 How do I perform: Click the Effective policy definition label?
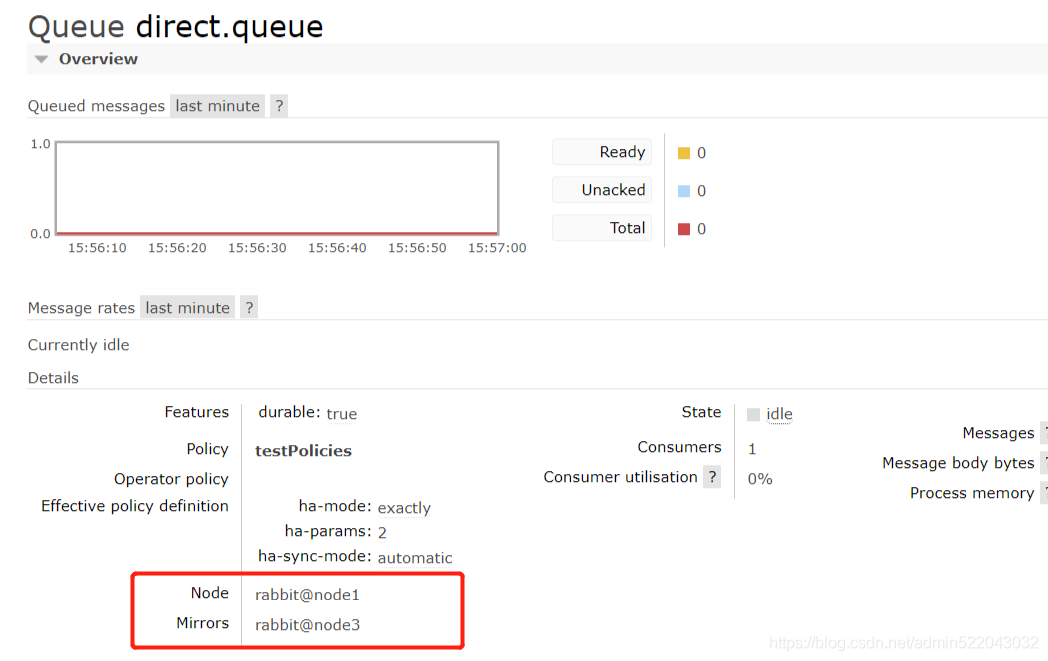point(135,506)
